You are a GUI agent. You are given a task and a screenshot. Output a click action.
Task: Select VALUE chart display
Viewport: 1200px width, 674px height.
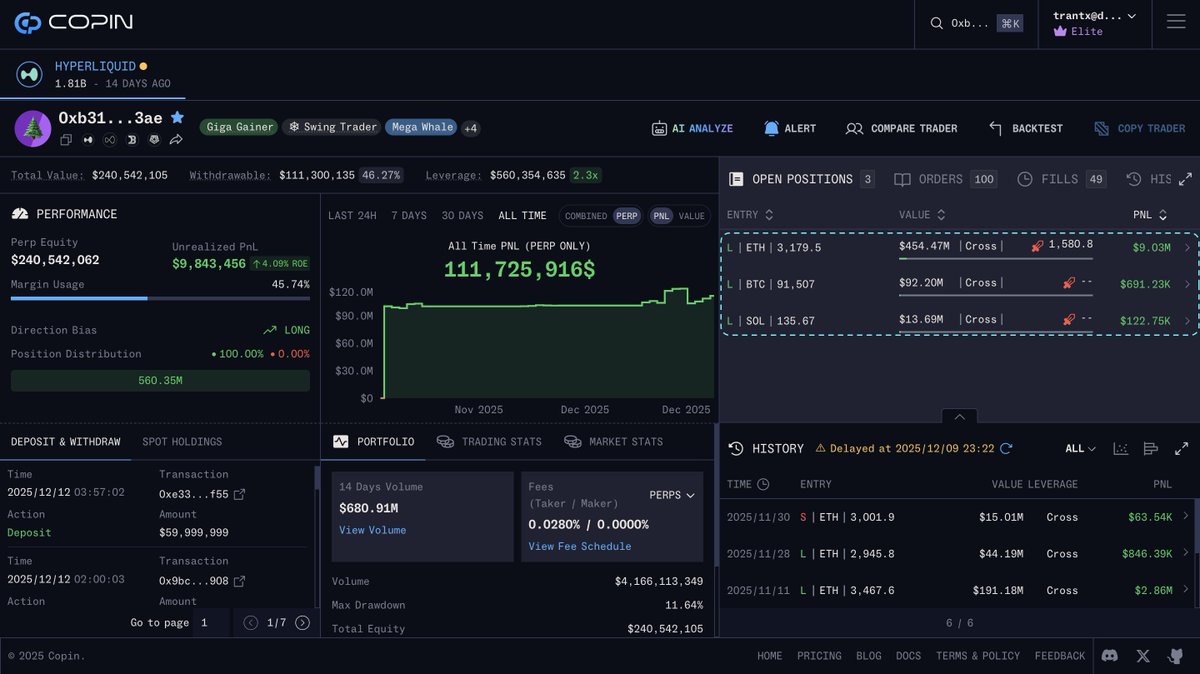pos(691,216)
